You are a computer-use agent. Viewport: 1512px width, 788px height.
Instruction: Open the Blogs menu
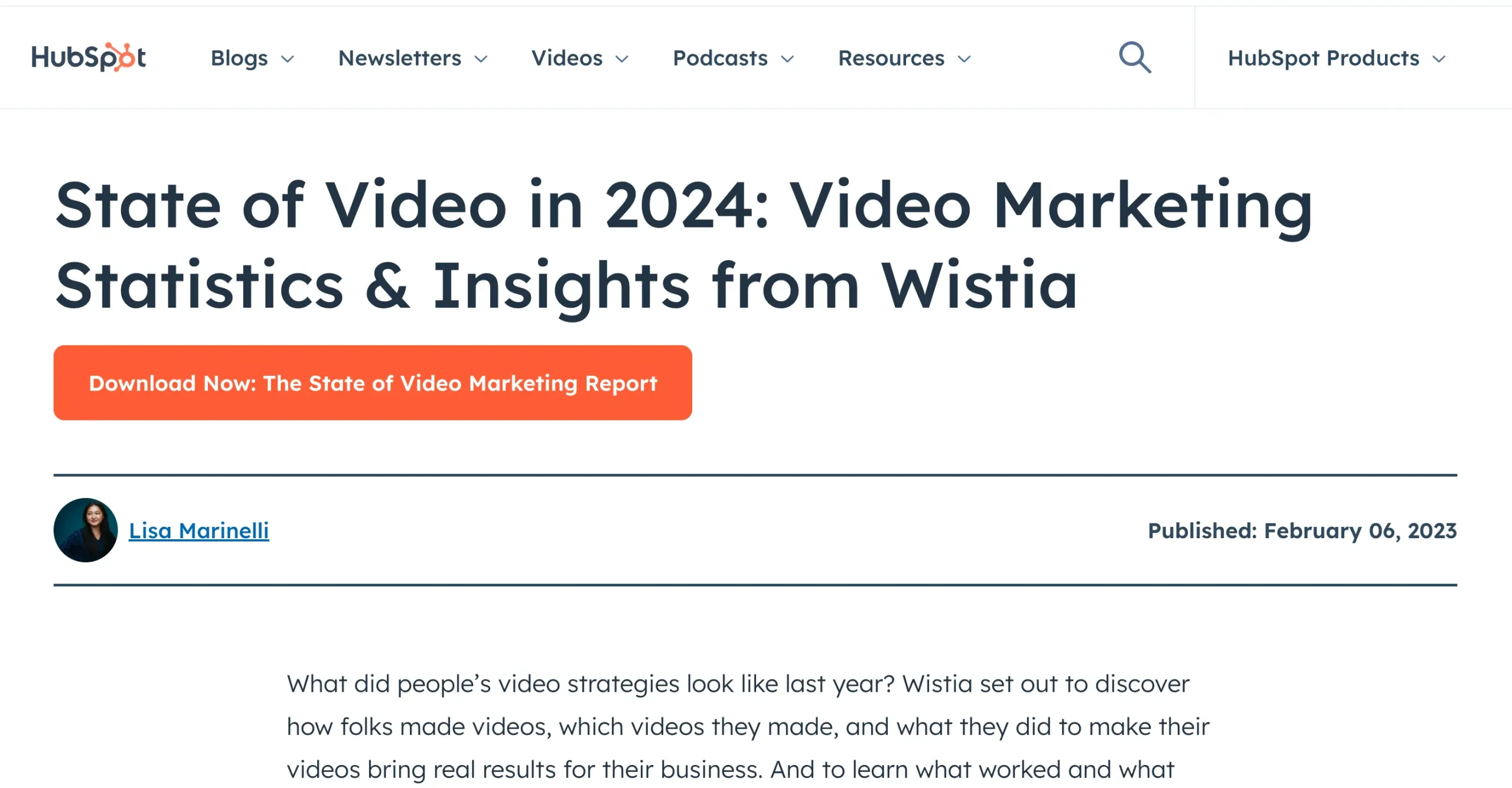coord(239,58)
